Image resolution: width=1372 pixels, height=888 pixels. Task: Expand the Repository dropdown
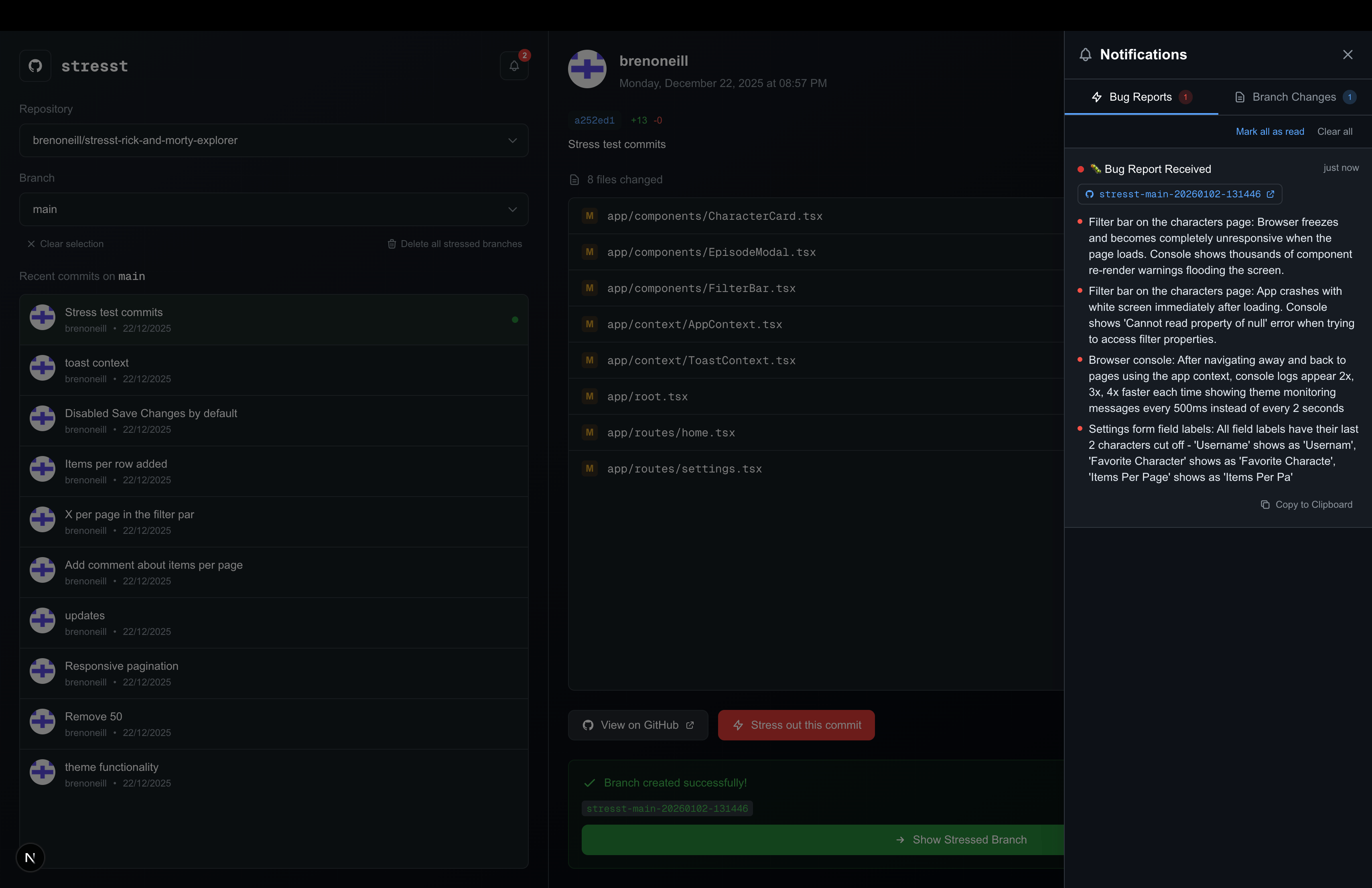click(x=273, y=140)
